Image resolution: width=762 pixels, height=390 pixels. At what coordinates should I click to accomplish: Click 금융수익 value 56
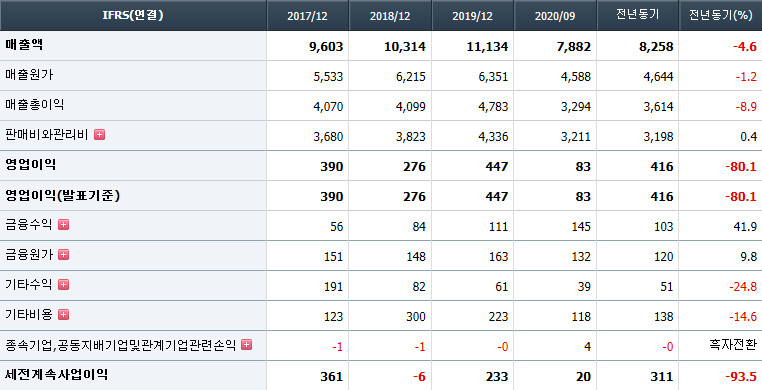(x=336, y=227)
